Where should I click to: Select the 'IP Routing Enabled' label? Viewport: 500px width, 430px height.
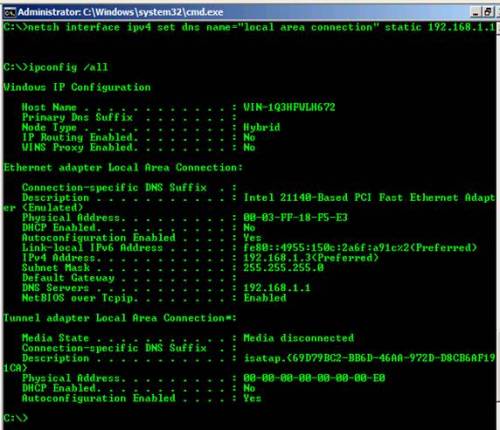pos(78,137)
